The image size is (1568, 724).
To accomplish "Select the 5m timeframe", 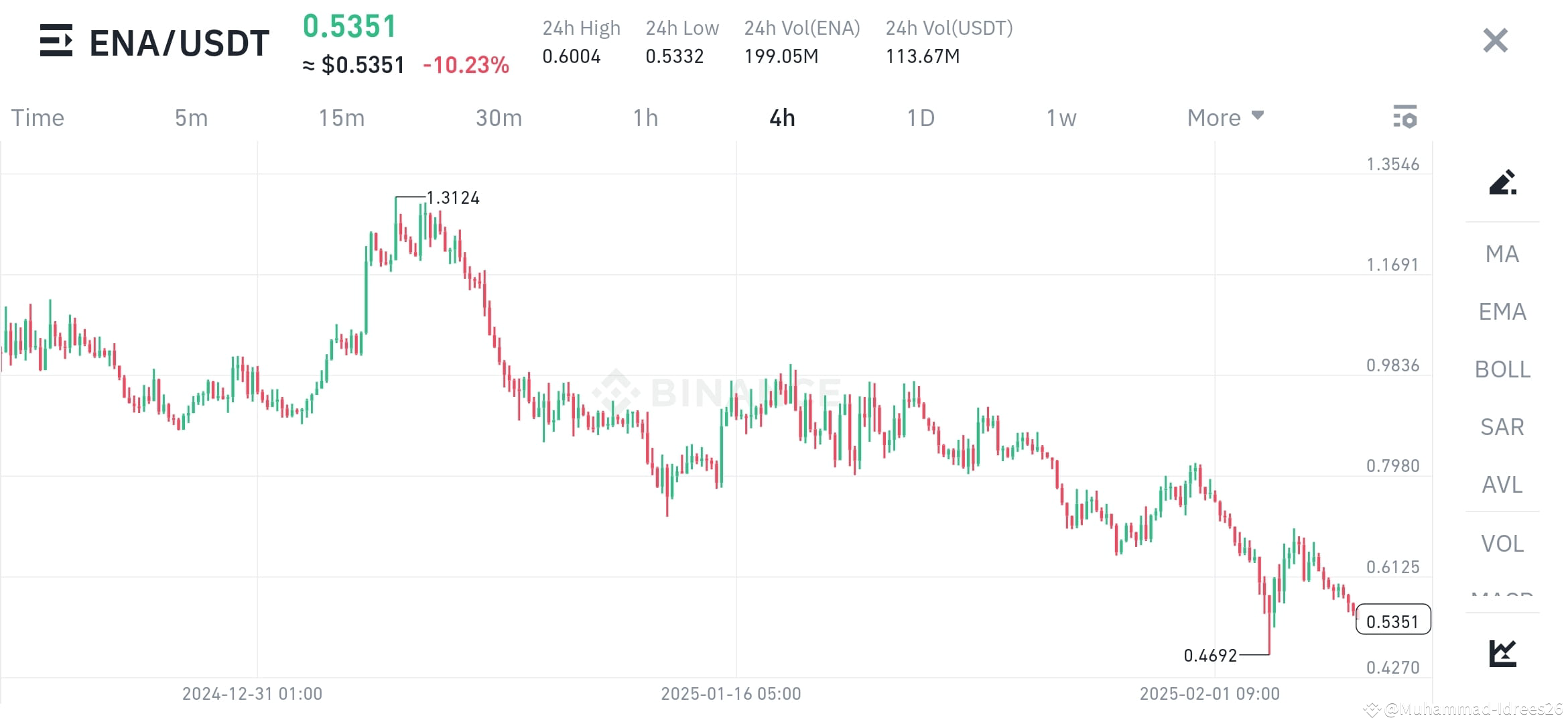I will pyautogui.click(x=192, y=117).
